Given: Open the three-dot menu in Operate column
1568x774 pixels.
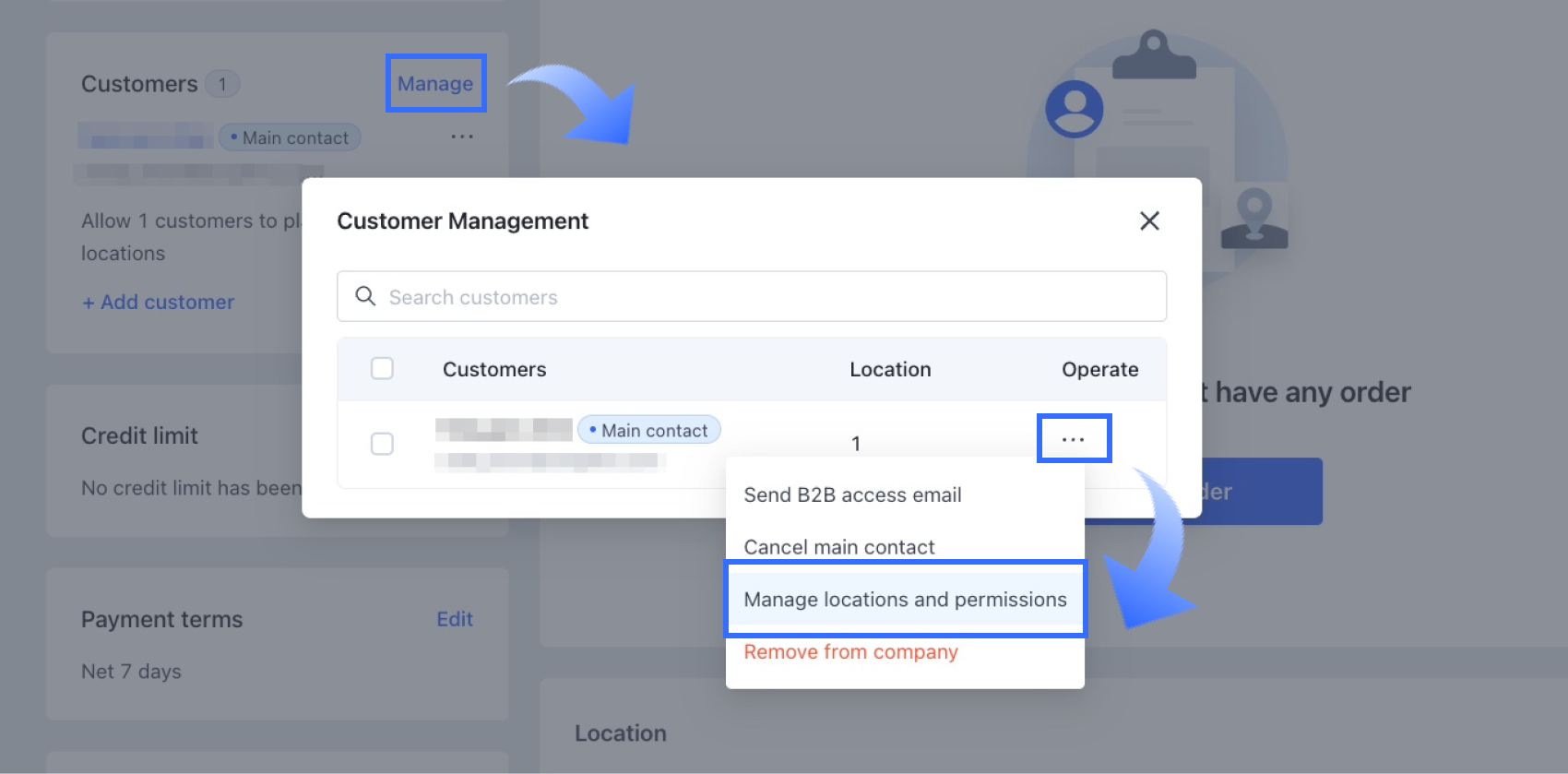Looking at the screenshot, I should tap(1074, 439).
